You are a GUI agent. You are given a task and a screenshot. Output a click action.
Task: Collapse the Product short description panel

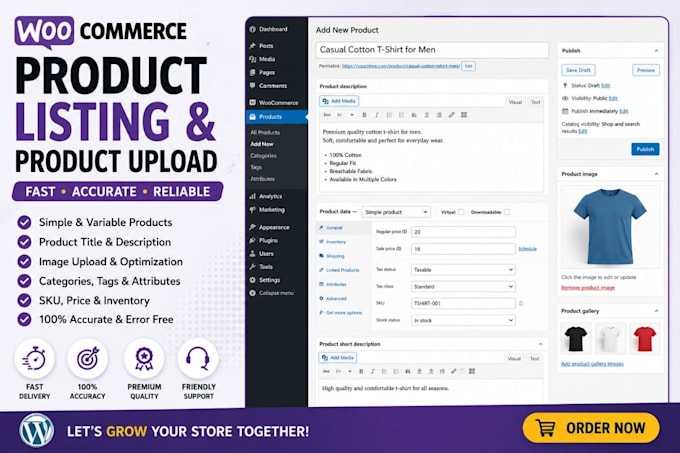[540, 344]
